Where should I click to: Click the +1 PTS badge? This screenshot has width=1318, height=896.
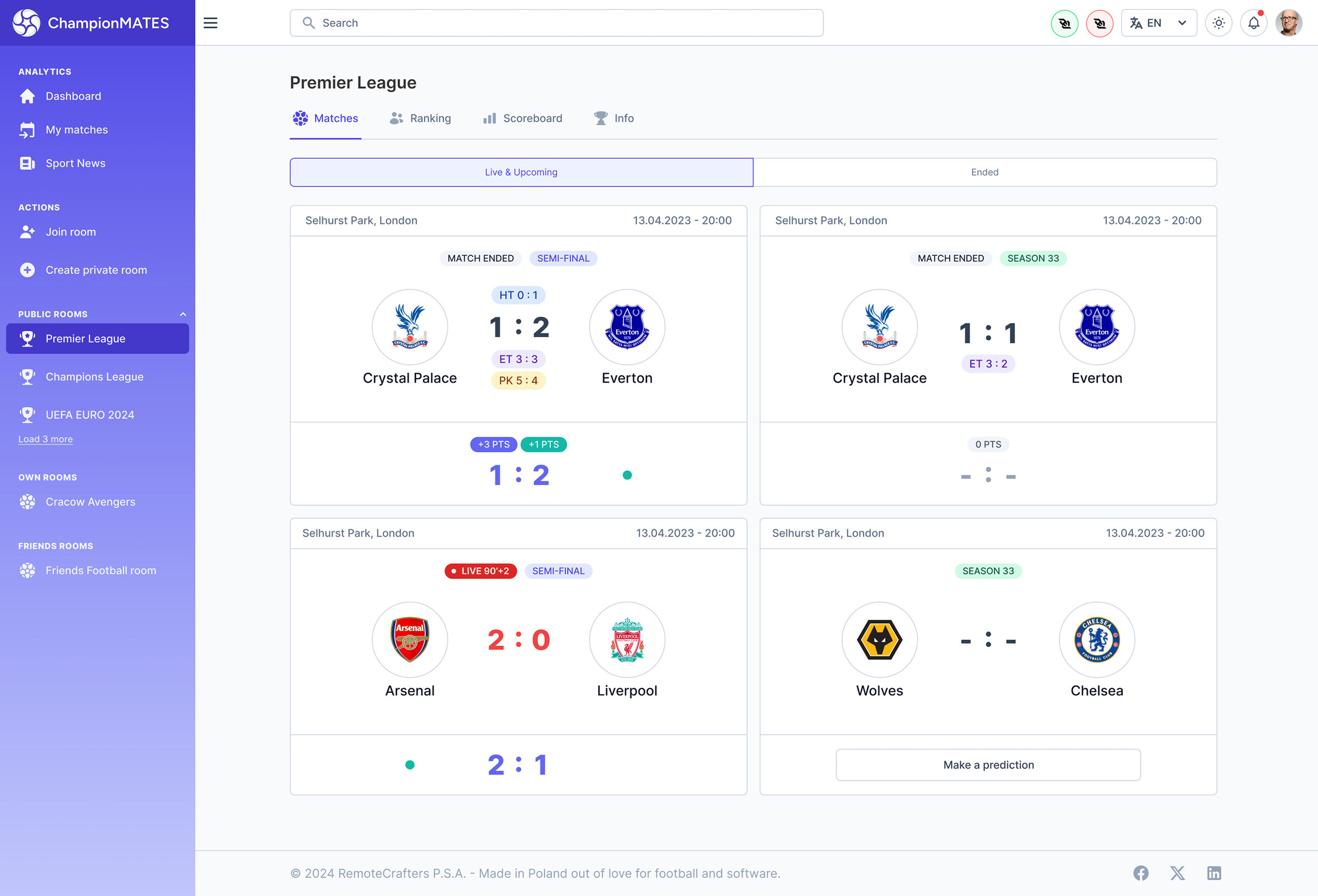pos(544,445)
